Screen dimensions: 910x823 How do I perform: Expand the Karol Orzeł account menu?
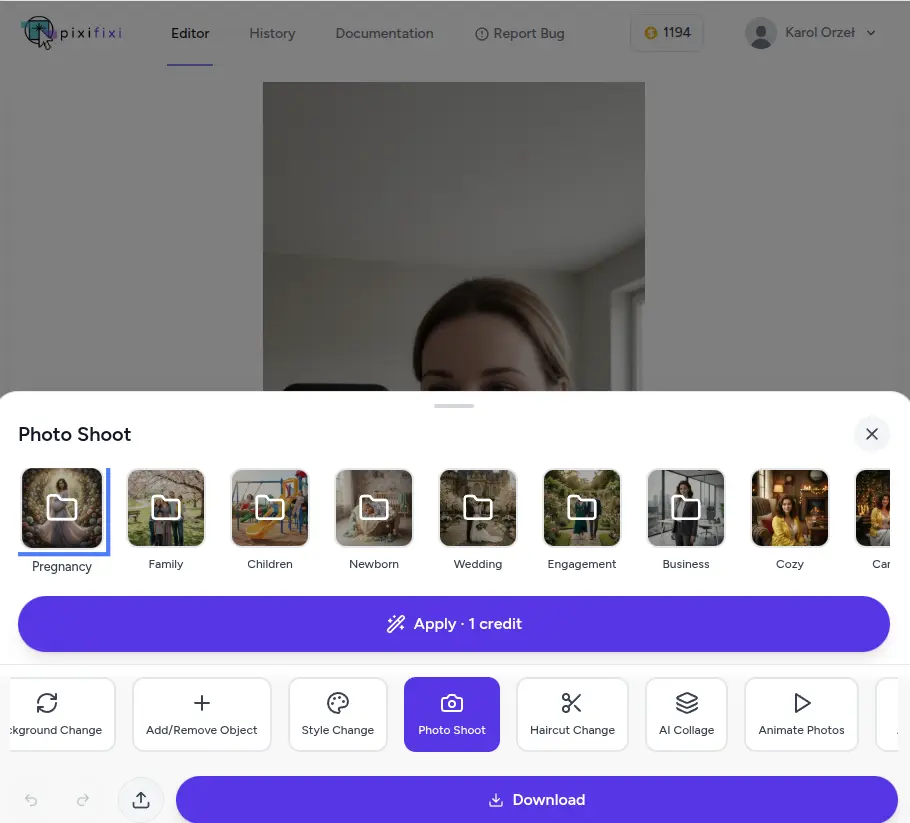pos(811,33)
